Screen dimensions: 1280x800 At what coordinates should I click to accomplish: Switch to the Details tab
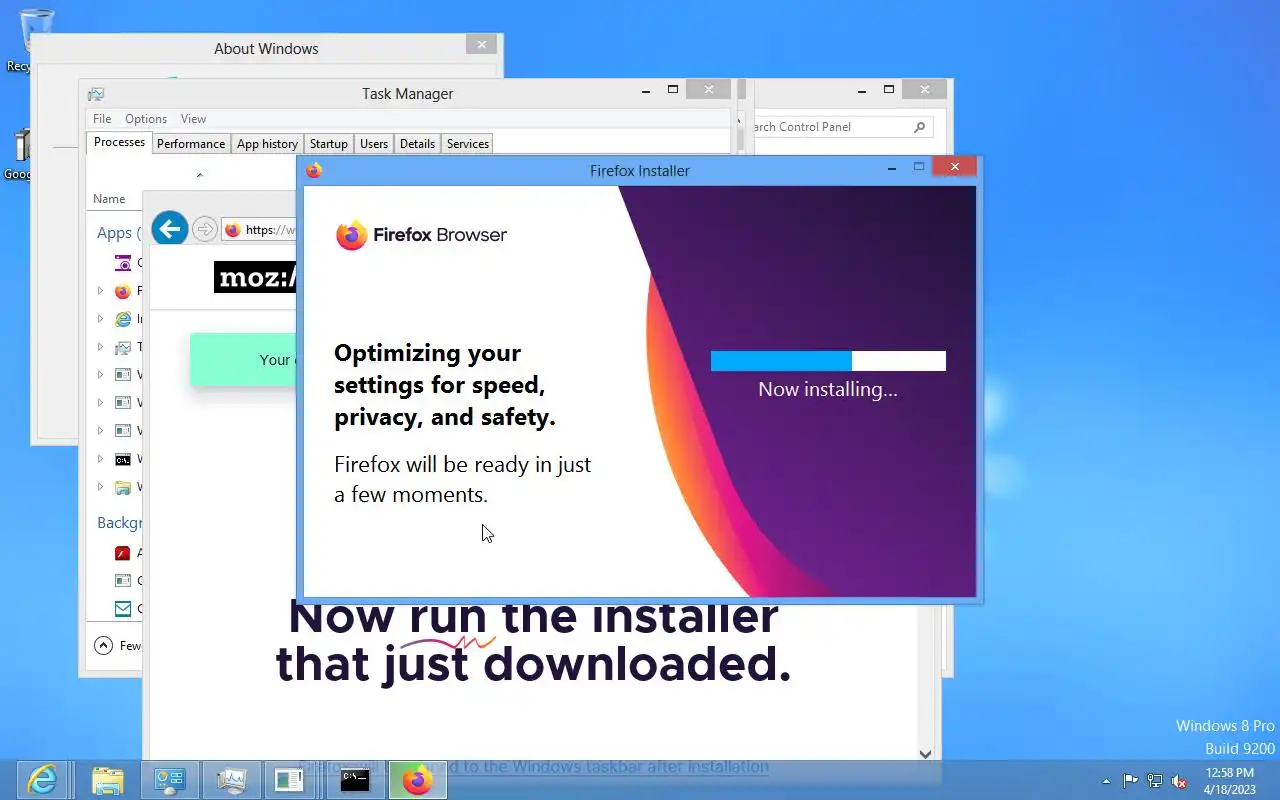click(417, 144)
